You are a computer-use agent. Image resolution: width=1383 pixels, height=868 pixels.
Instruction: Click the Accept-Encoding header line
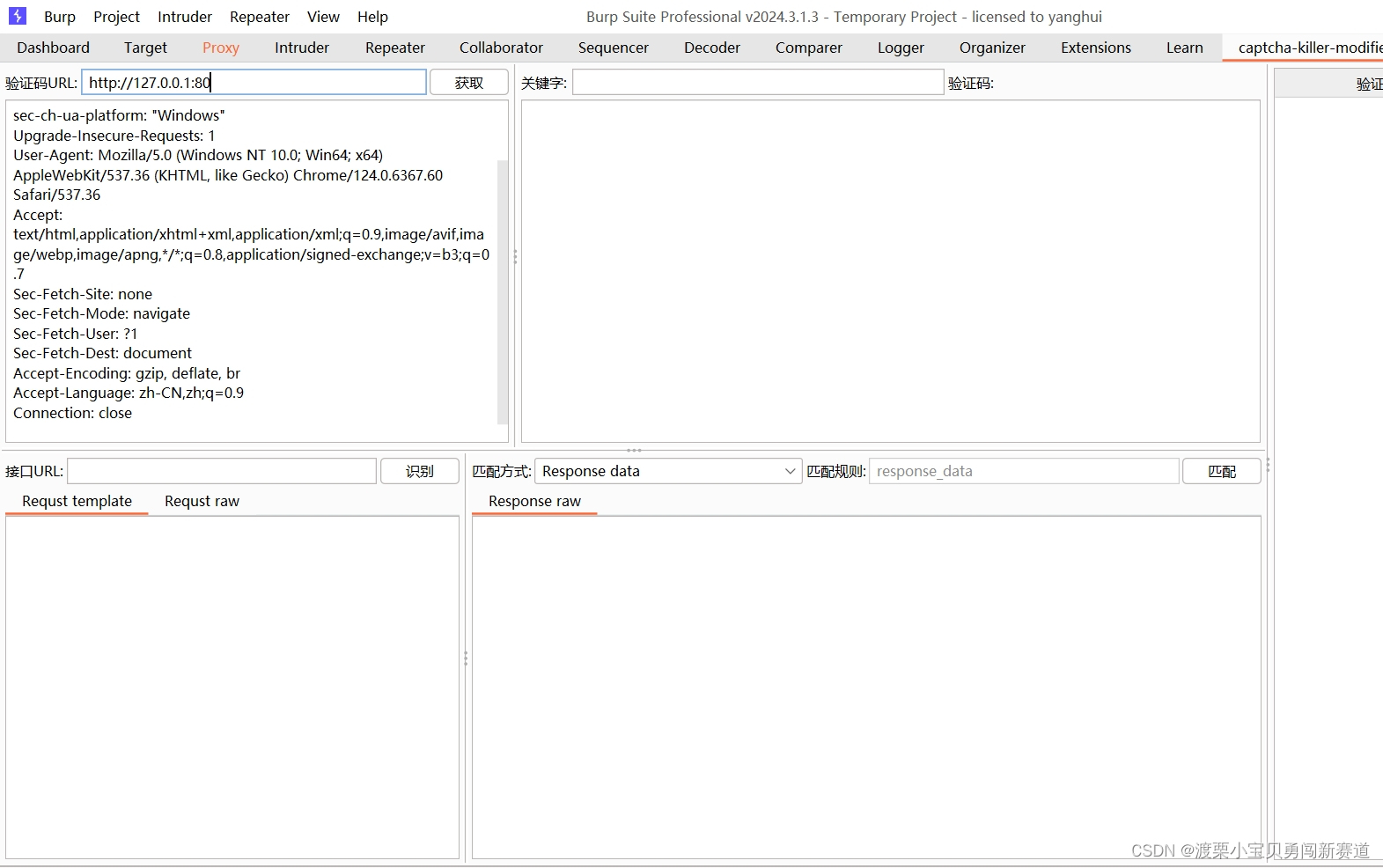coord(127,373)
